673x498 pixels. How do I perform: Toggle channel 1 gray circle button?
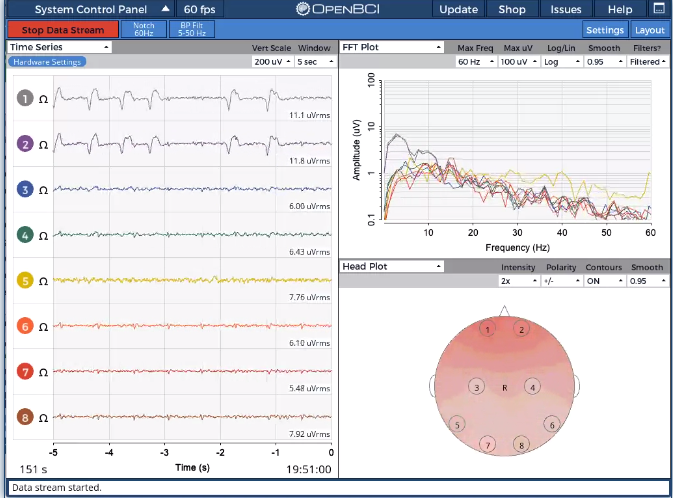click(x=25, y=99)
